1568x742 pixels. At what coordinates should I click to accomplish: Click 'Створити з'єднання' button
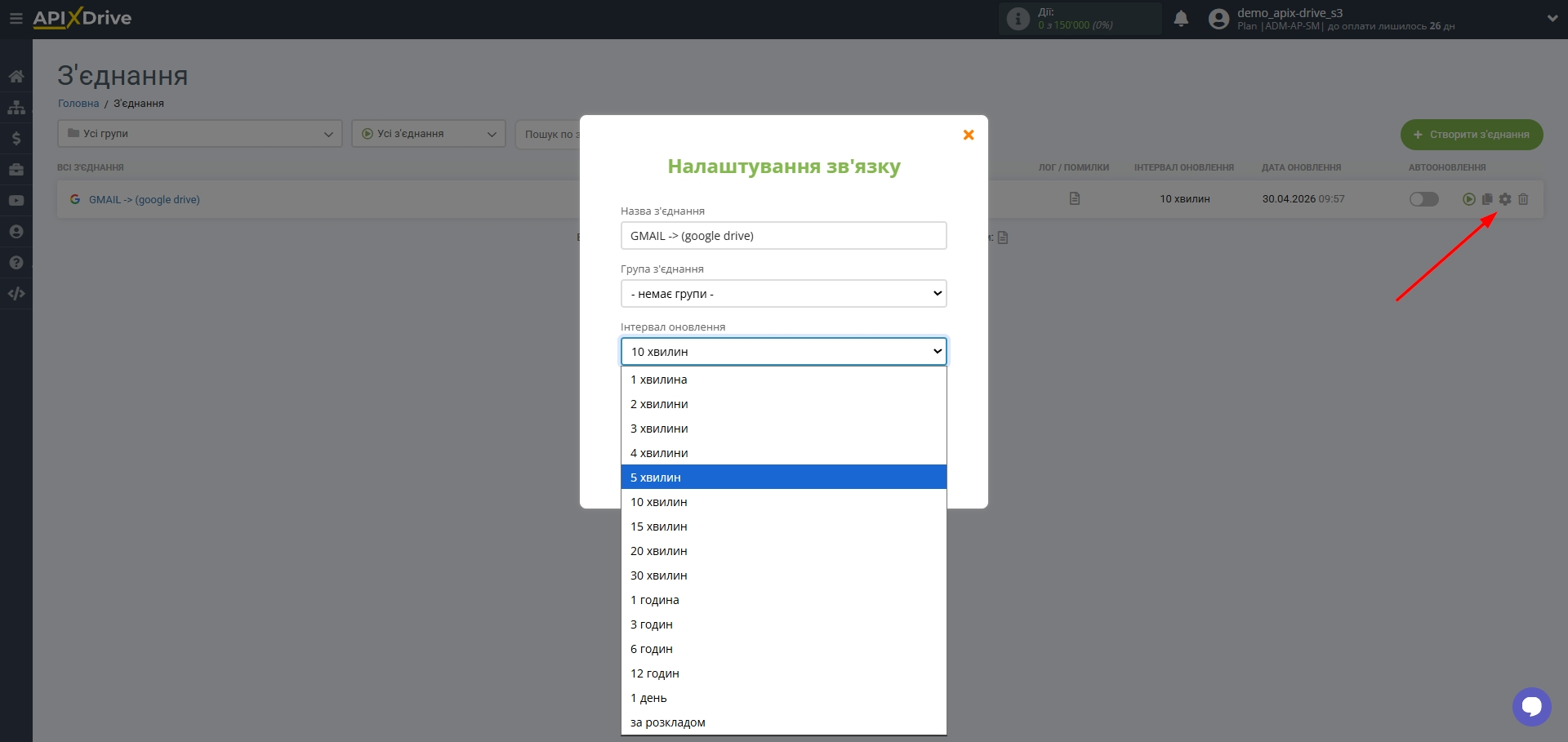coord(1472,135)
